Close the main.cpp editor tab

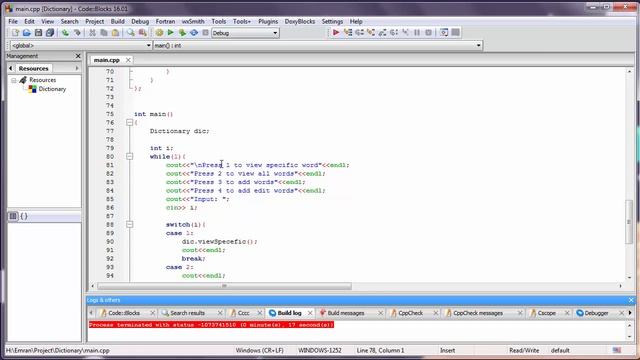click(128, 60)
